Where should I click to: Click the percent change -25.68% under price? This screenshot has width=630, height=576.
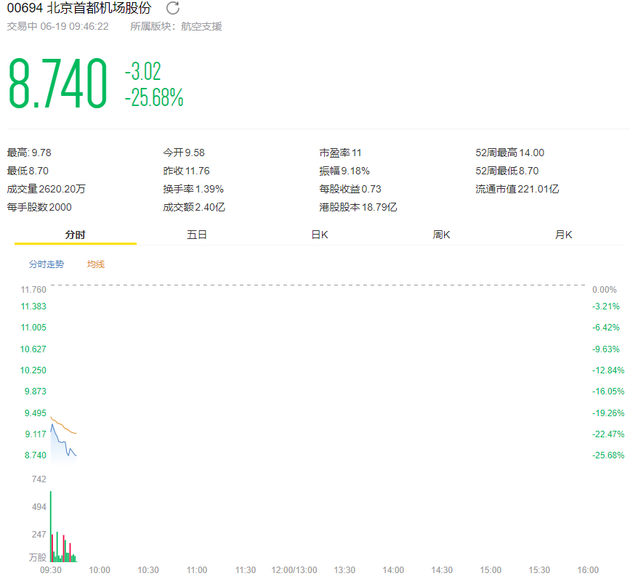pyautogui.click(x=154, y=98)
